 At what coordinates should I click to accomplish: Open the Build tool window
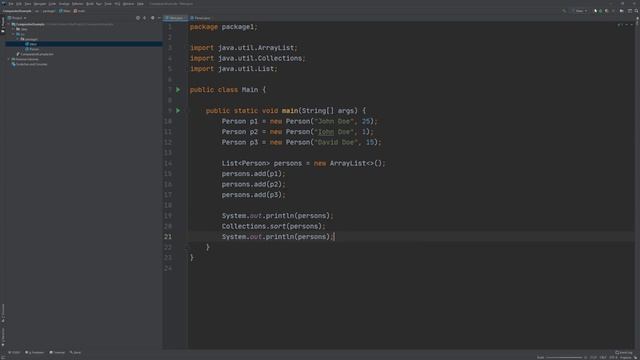coord(76,352)
